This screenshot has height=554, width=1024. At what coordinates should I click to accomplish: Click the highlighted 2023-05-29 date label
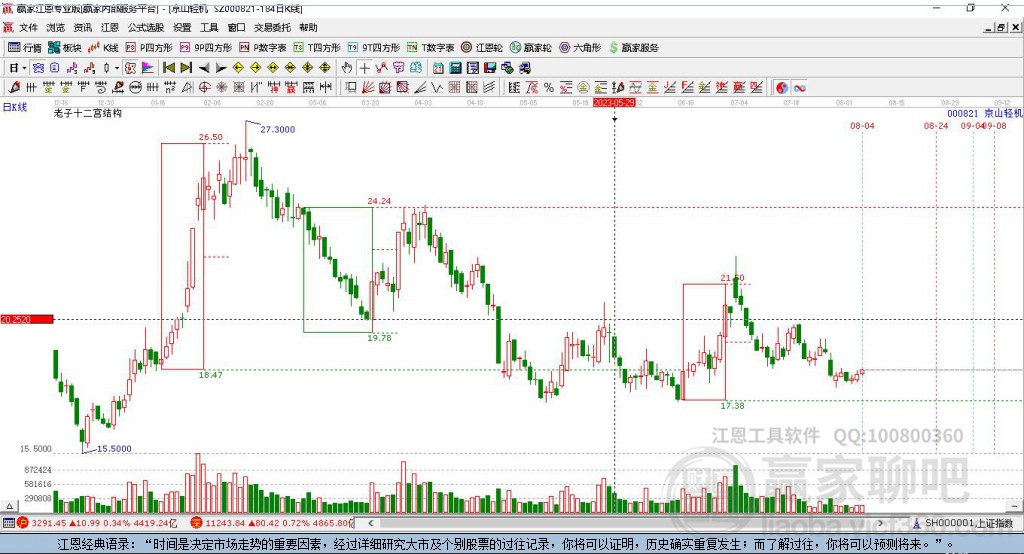pyautogui.click(x=614, y=103)
